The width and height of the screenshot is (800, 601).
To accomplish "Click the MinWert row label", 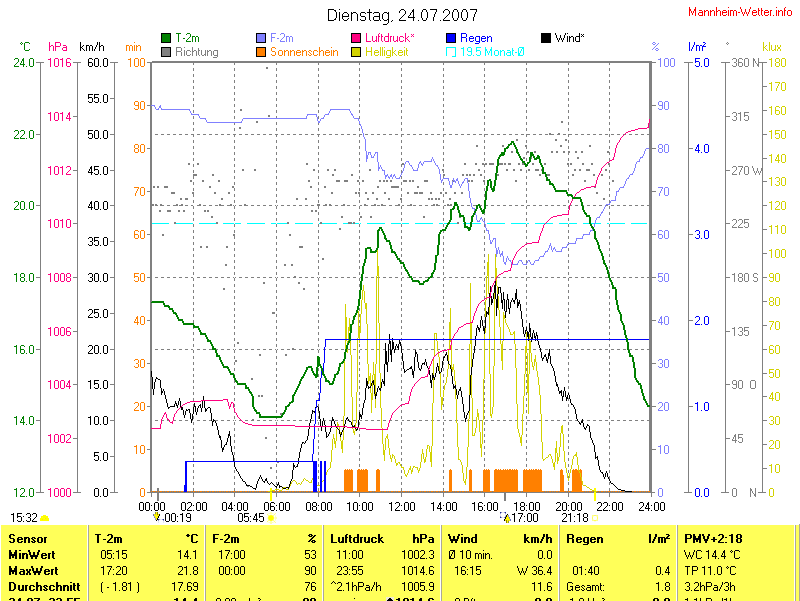I will [x=32, y=555].
